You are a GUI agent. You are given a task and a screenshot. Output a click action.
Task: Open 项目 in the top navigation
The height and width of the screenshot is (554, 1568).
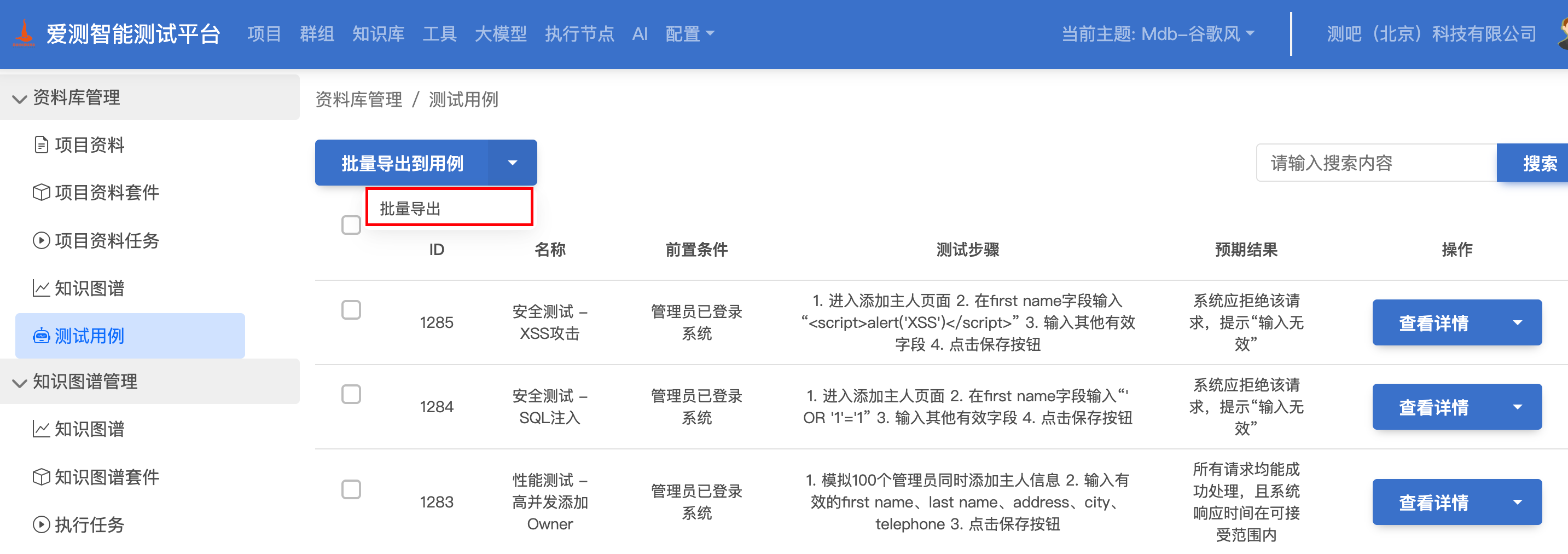coord(264,33)
